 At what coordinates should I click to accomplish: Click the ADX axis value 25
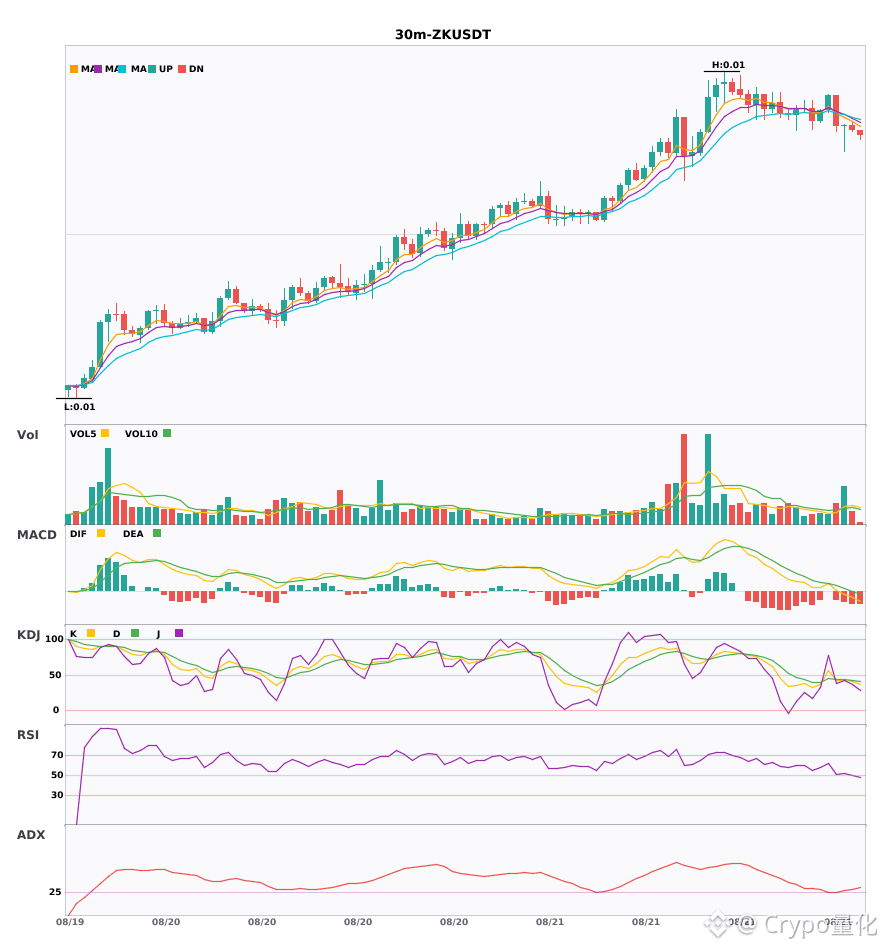click(x=55, y=892)
